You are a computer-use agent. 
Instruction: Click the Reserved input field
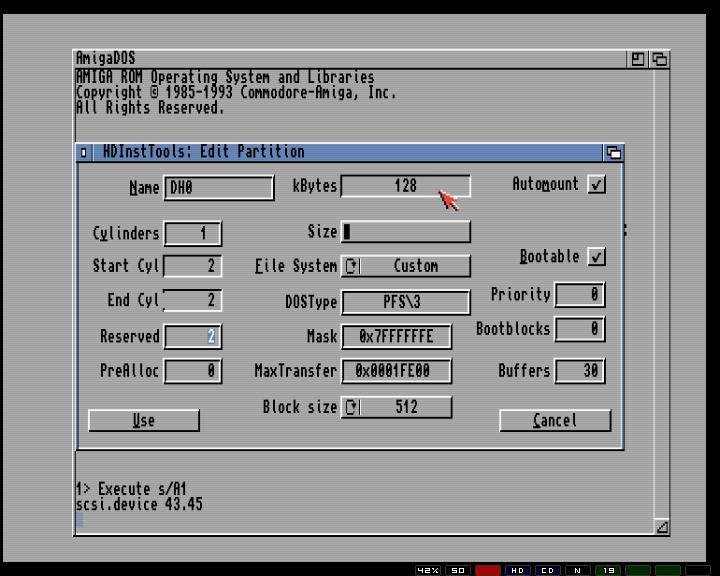(x=193, y=336)
